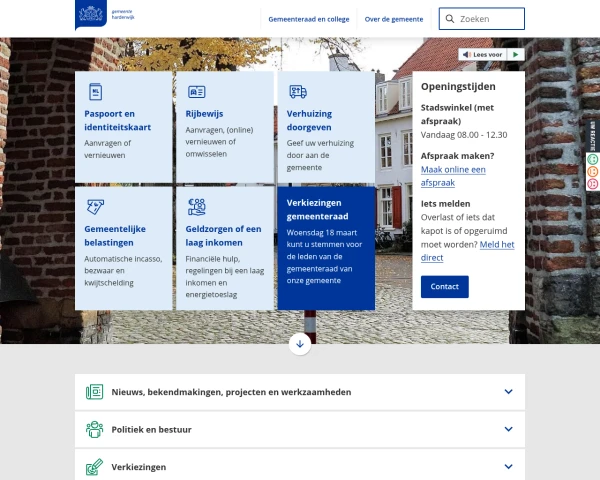
Task: Click Maak online een afspraak link
Action: [x=453, y=176]
